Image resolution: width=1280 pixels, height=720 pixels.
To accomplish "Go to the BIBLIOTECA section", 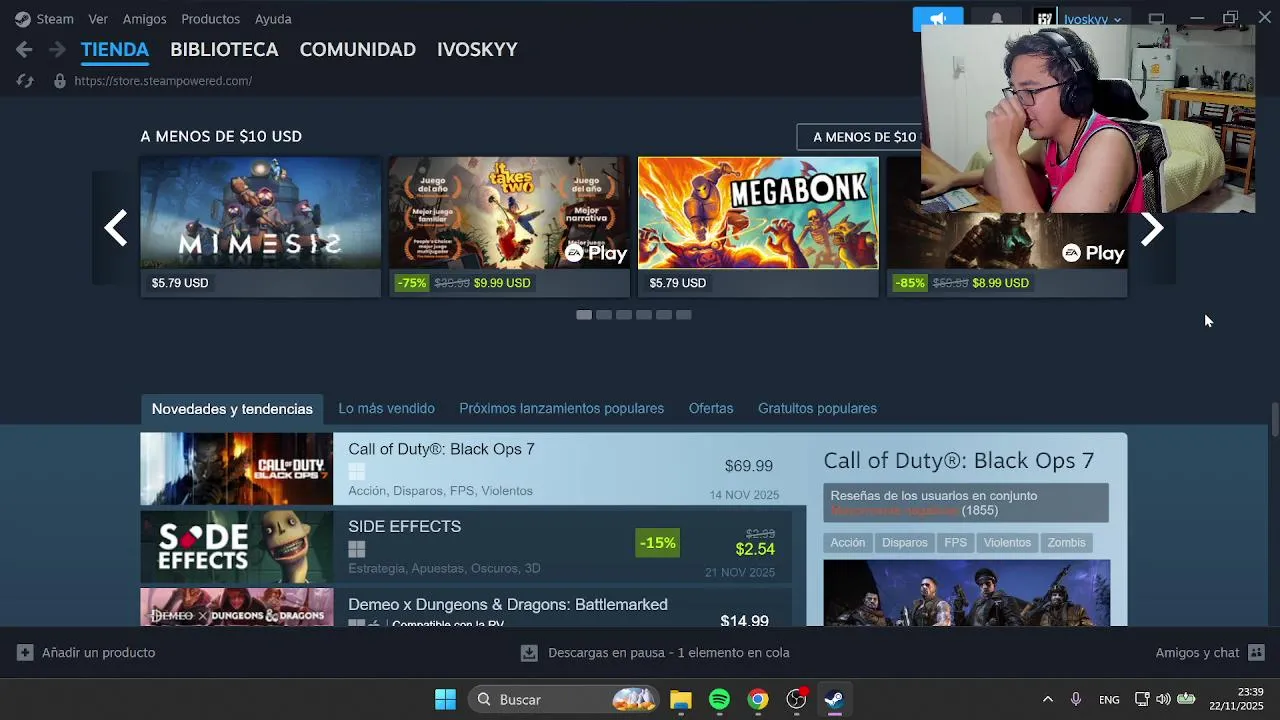I will tap(224, 49).
